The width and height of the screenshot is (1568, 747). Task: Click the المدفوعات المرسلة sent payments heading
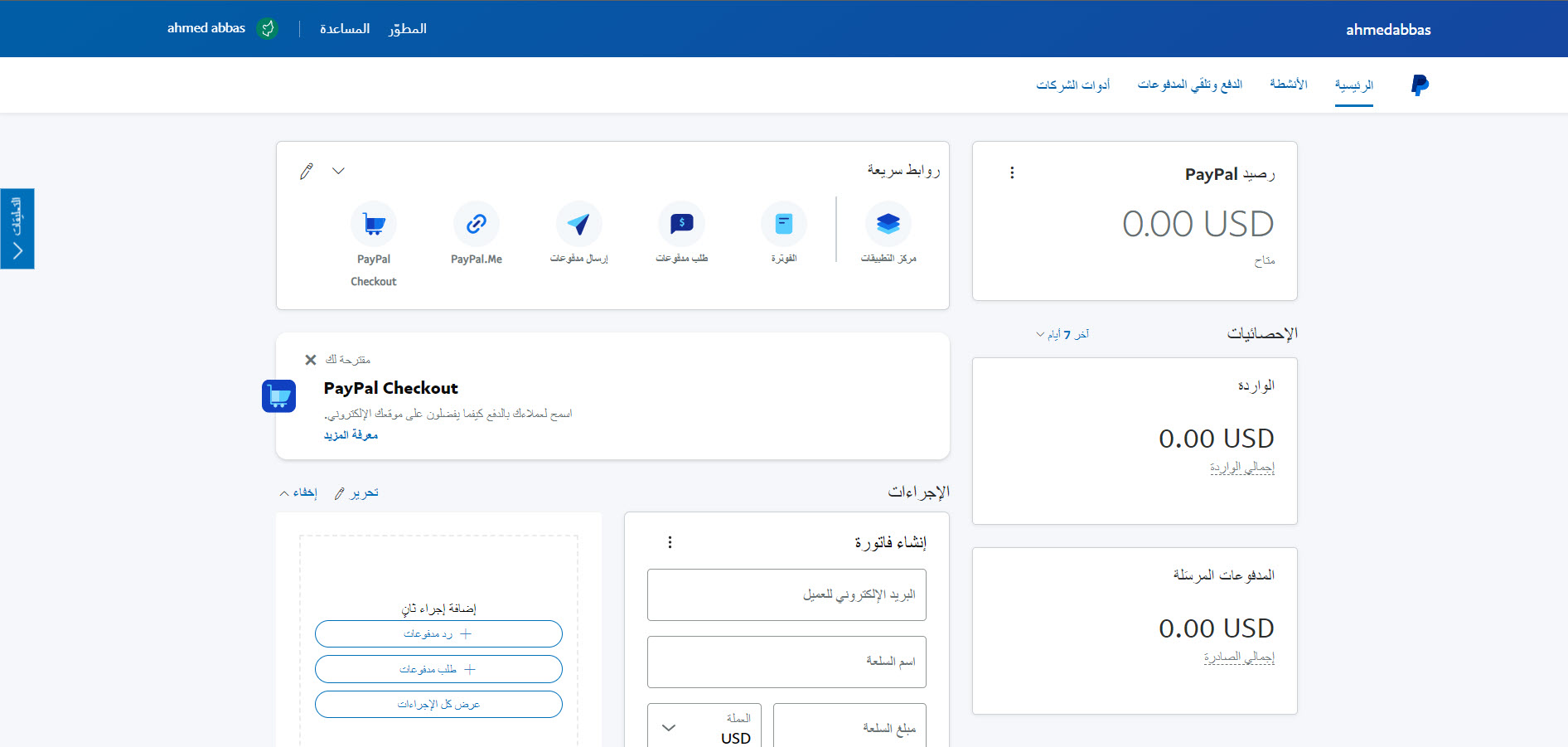1224,575
